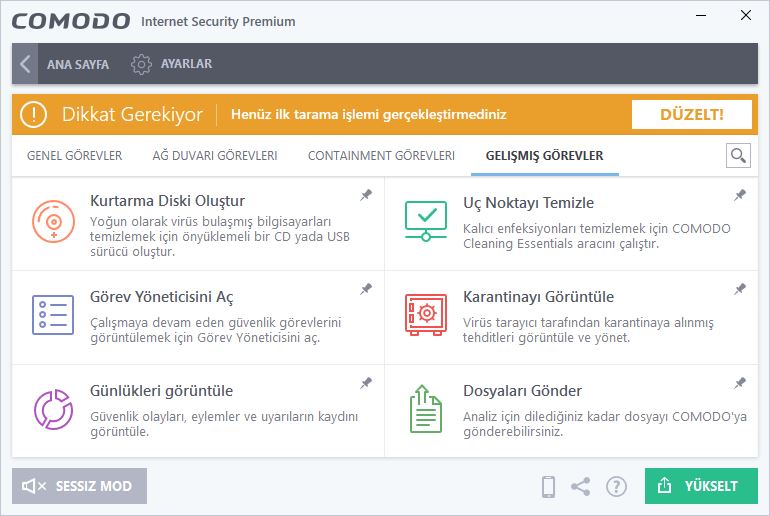770x516 pixels.
Task: Pin the Dosyaları Gönder task
Action: tap(740, 383)
